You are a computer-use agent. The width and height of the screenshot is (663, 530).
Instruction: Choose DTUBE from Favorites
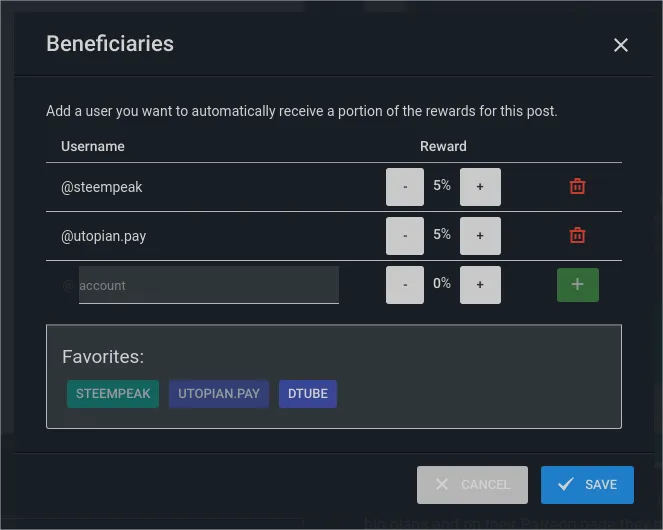(x=308, y=394)
